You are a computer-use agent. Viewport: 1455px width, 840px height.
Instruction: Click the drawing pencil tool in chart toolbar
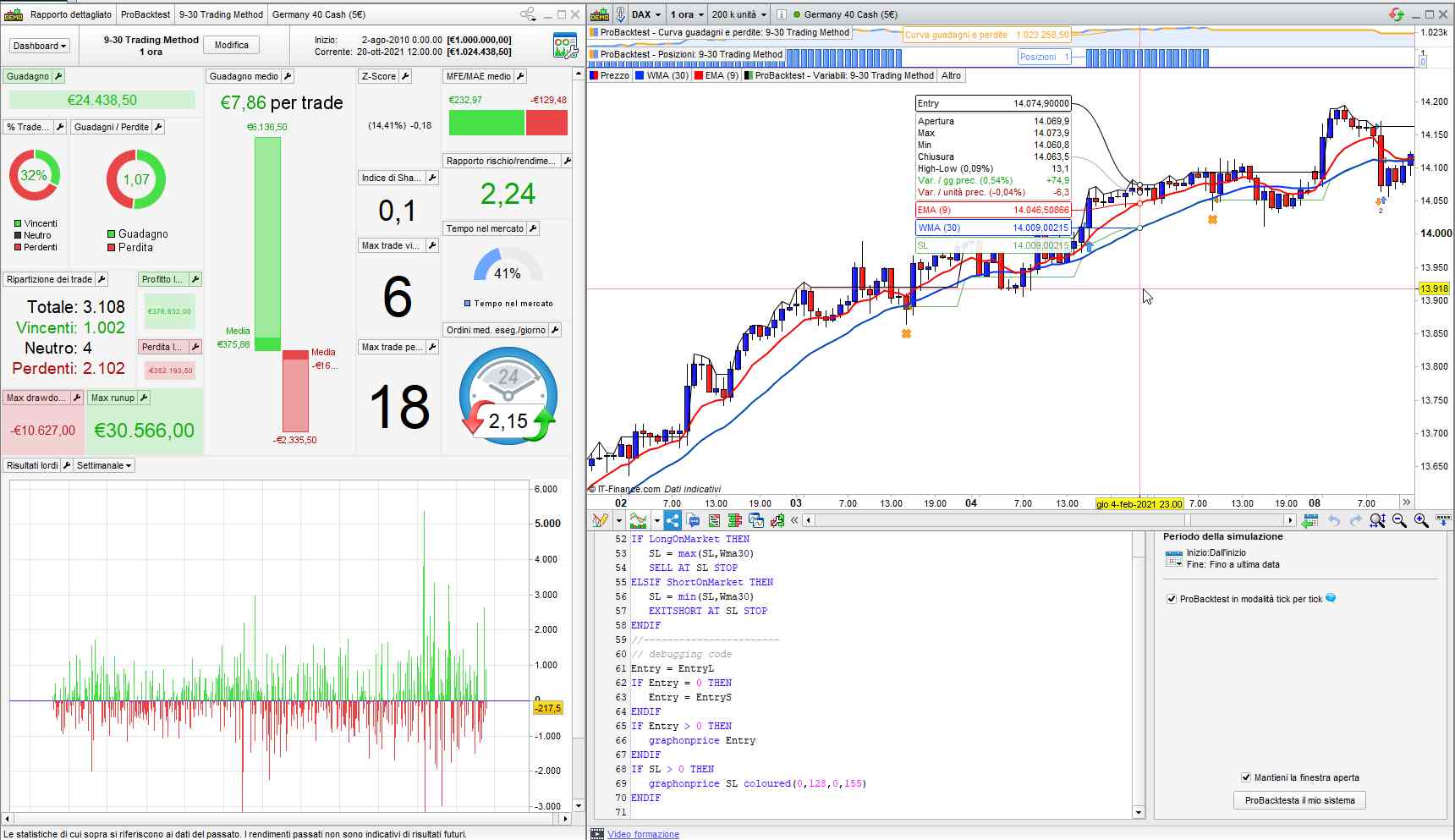tap(601, 521)
